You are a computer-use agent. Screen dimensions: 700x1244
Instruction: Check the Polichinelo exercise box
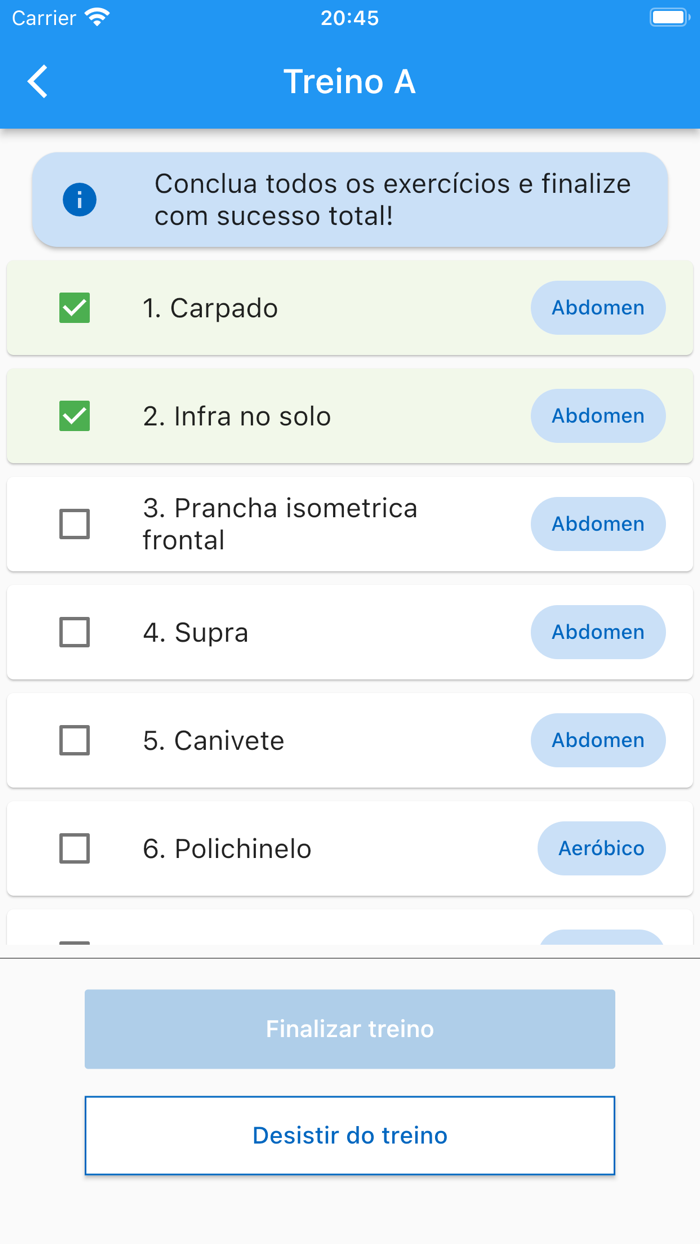coord(74,848)
